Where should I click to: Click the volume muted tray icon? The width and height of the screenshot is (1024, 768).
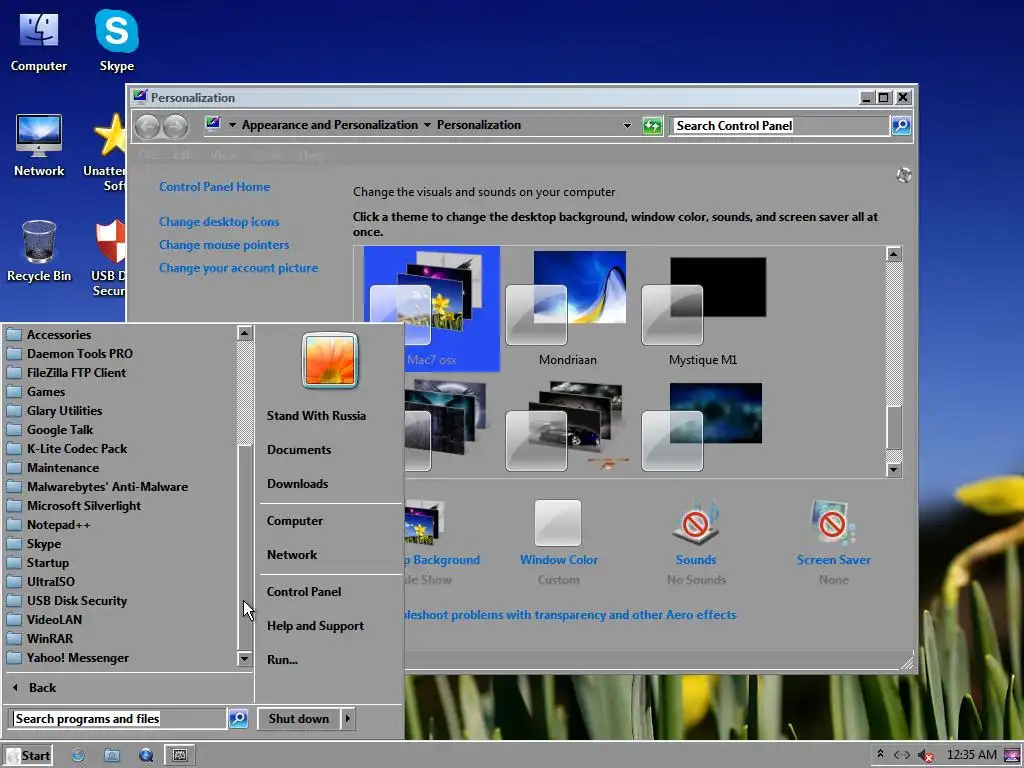click(x=925, y=755)
